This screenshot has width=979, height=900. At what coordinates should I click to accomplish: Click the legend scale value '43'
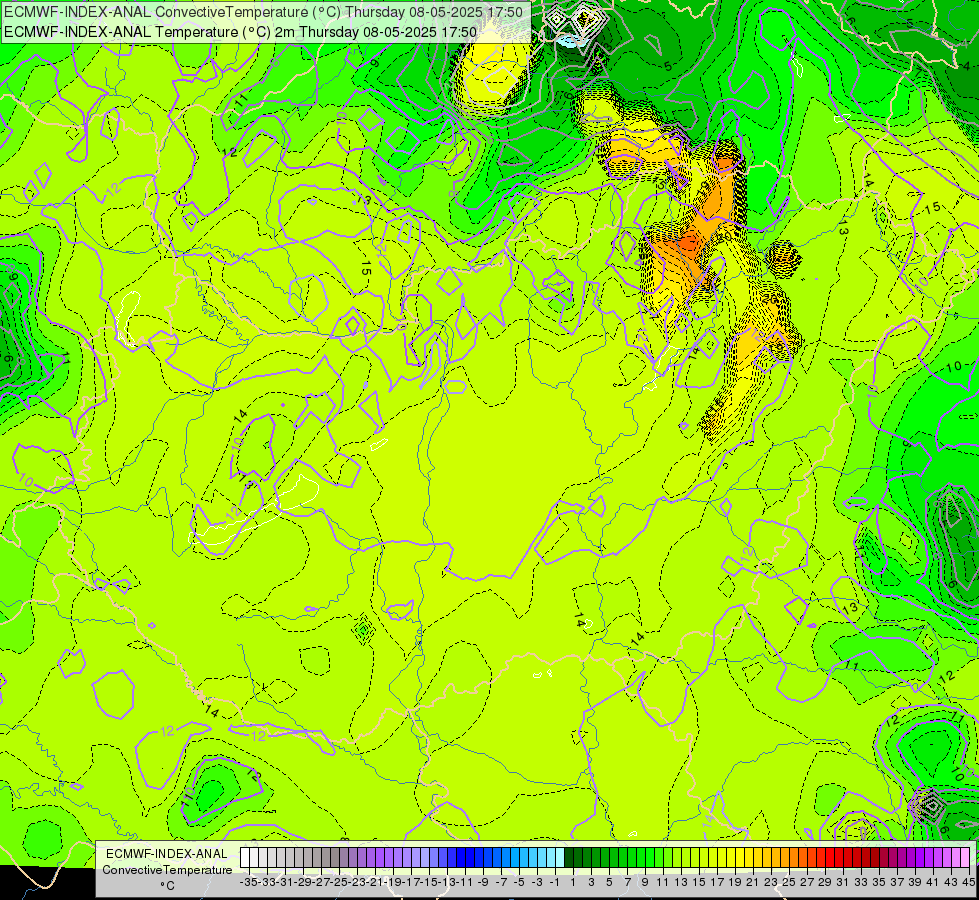[951, 883]
